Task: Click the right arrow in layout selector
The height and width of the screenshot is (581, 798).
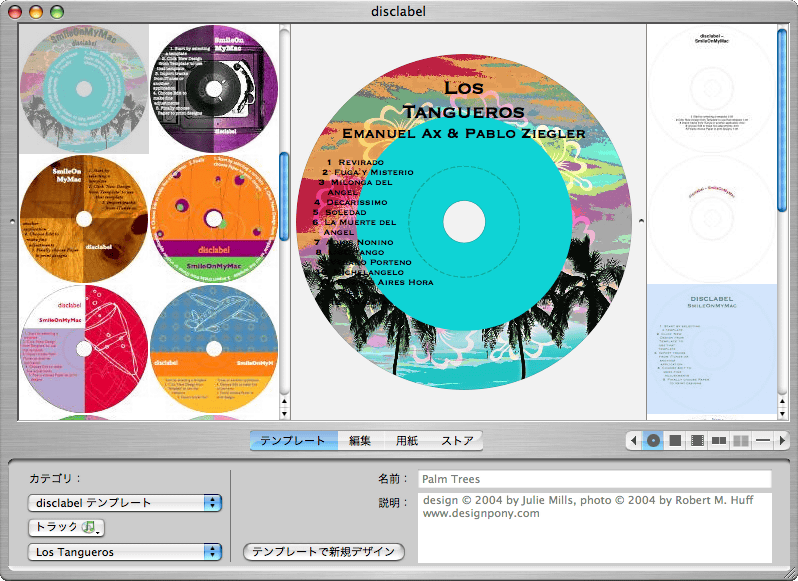Action: [781, 440]
